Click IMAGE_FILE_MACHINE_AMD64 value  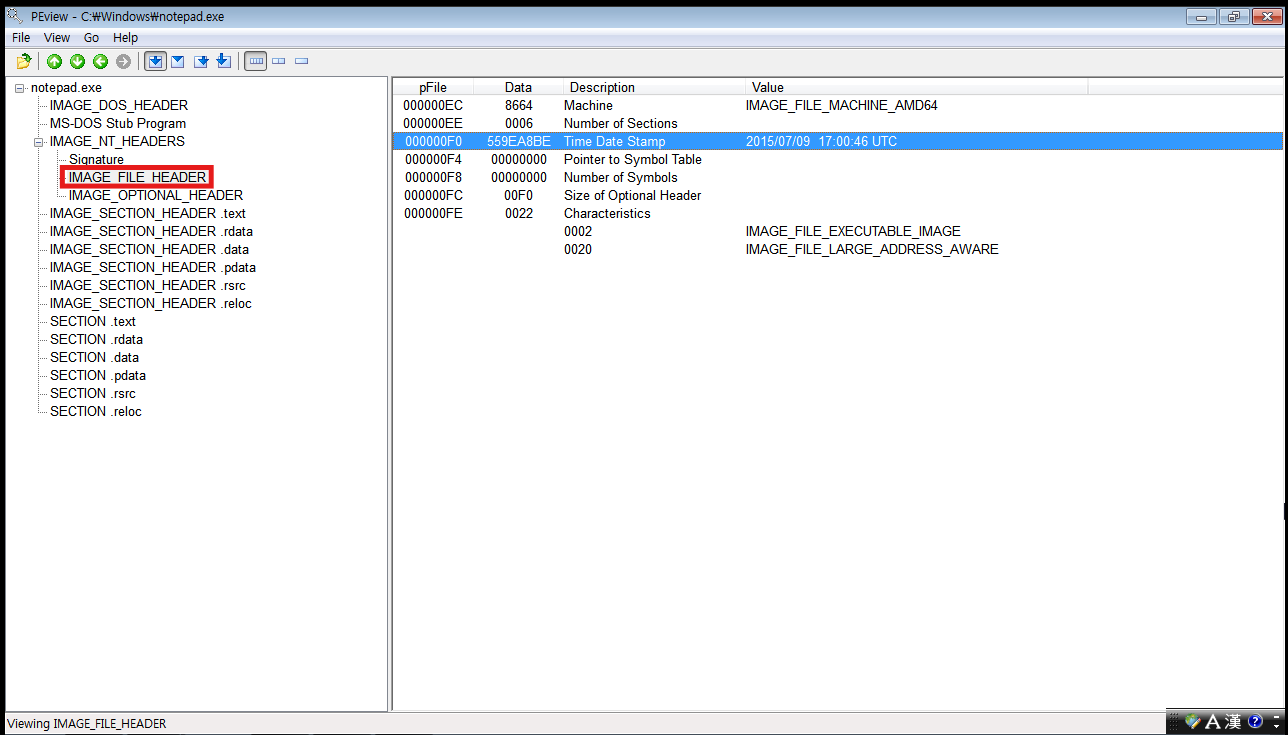point(842,105)
